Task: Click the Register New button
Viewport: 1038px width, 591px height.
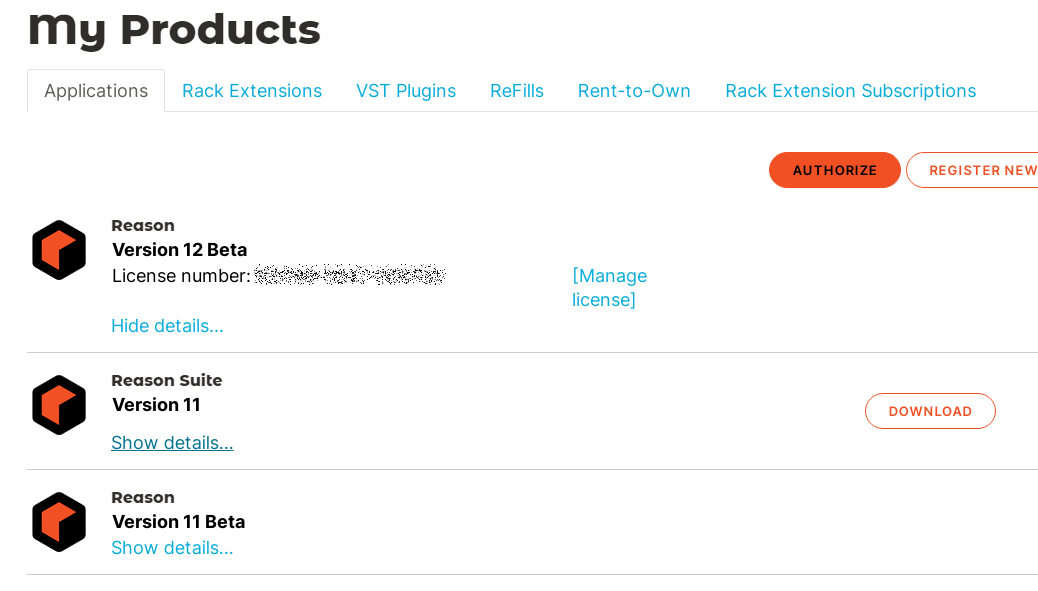Action: tap(973, 170)
